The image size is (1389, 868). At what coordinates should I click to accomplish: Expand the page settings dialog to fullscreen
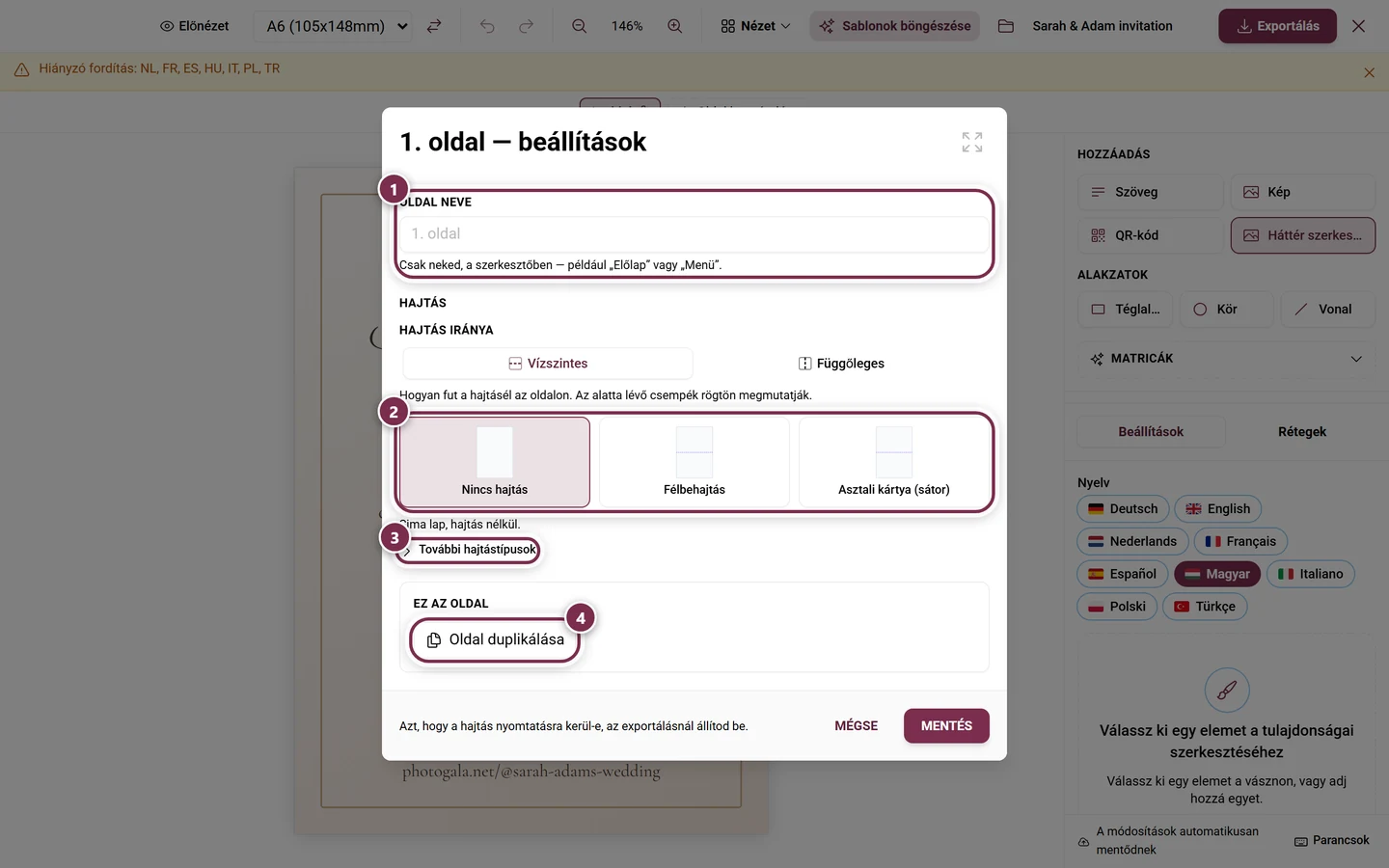click(x=972, y=142)
